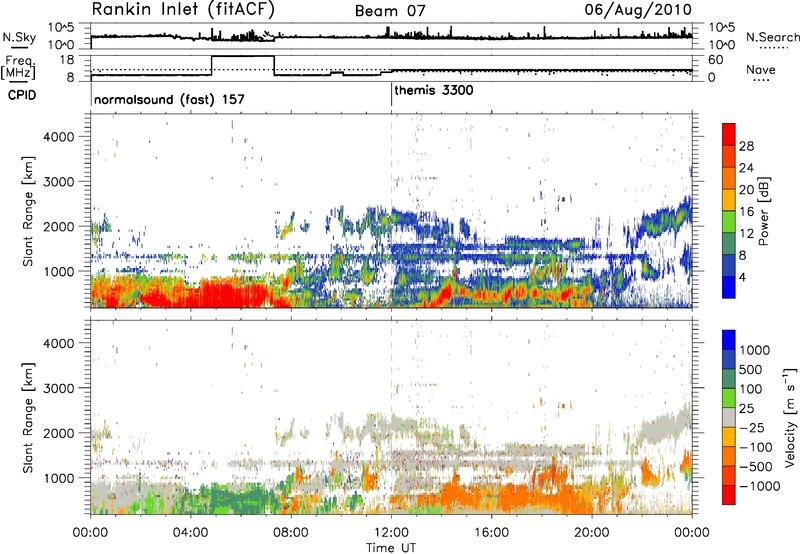Select the Power colorbar segment between 20 and 24
The width and height of the screenshot is (800, 554).
click(x=729, y=178)
